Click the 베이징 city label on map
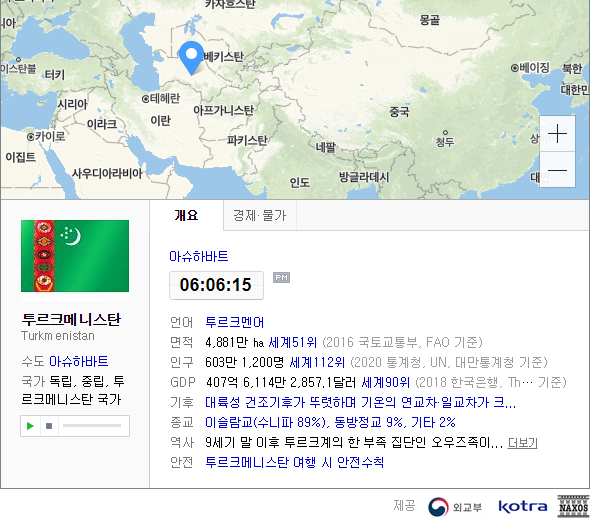 tap(530, 68)
